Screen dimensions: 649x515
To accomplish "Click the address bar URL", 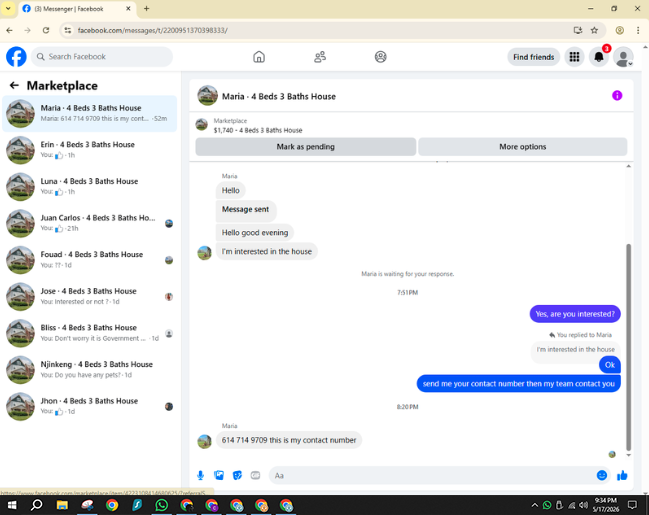I will [152, 30].
